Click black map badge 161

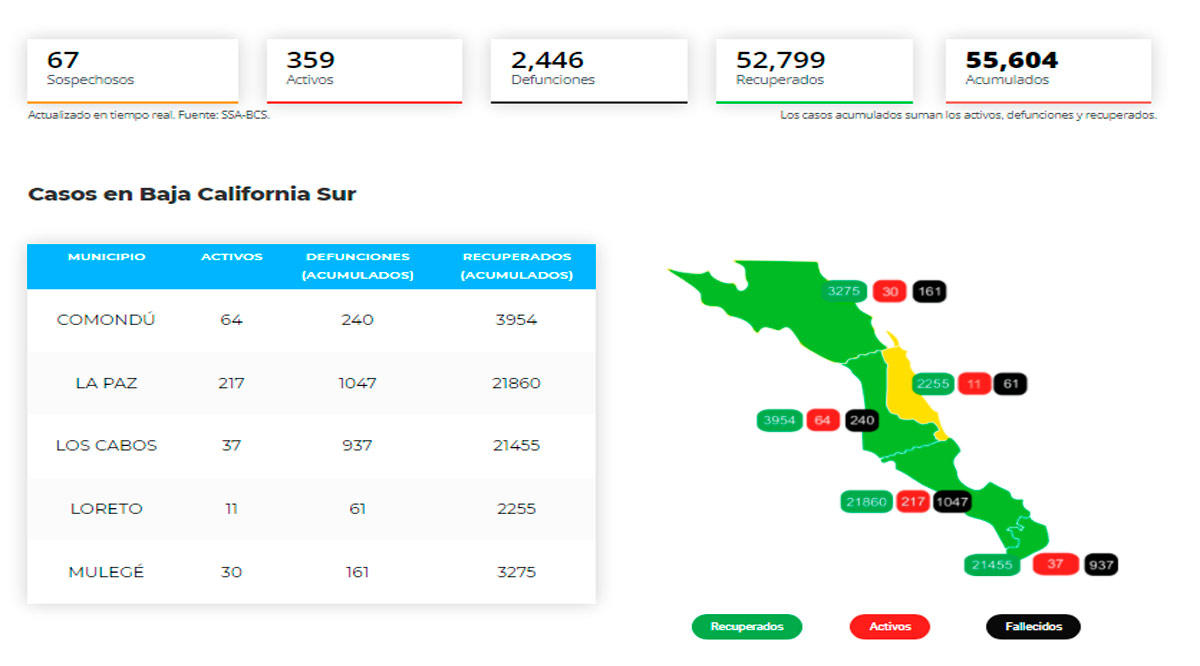(929, 292)
